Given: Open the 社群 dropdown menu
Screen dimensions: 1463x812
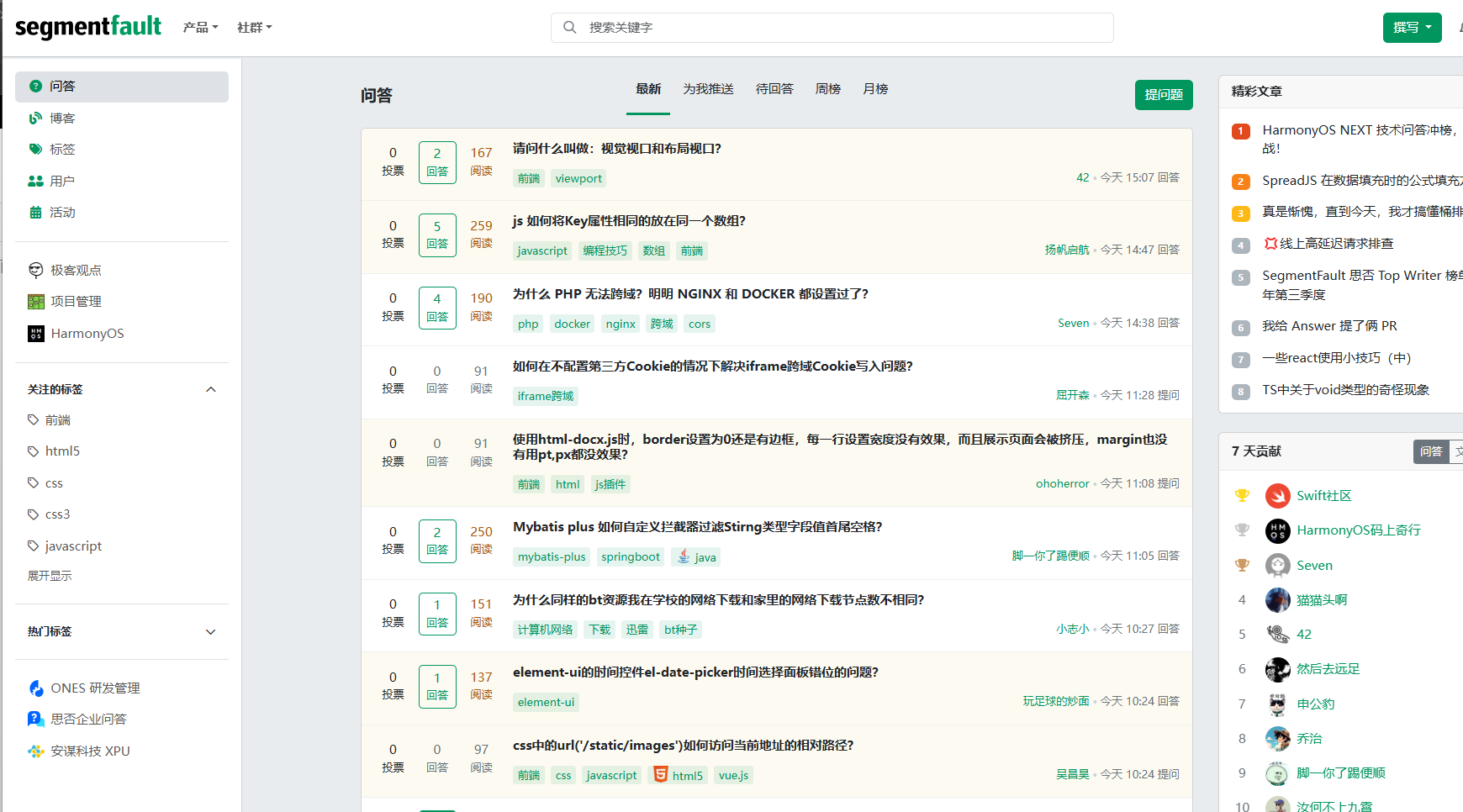Looking at the screenshot, I should pos(255,28).
